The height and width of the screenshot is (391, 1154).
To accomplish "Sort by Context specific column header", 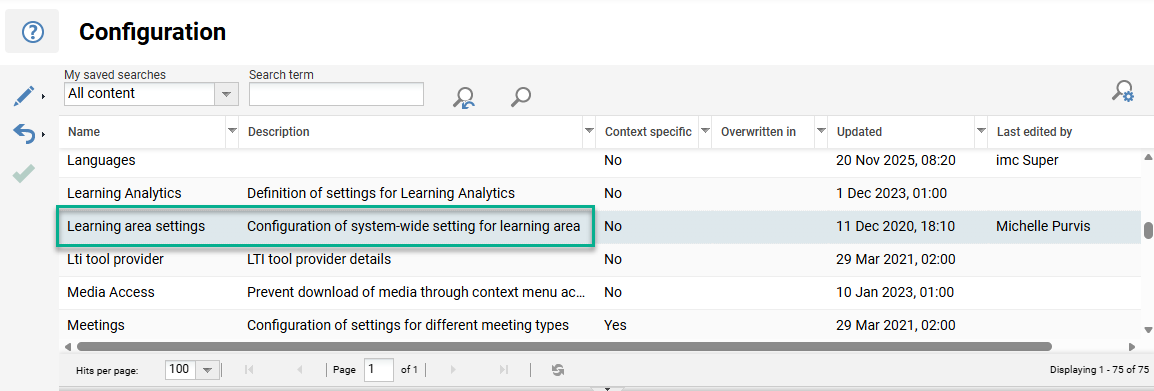I will pyautogui.click(x=648, y=132).
